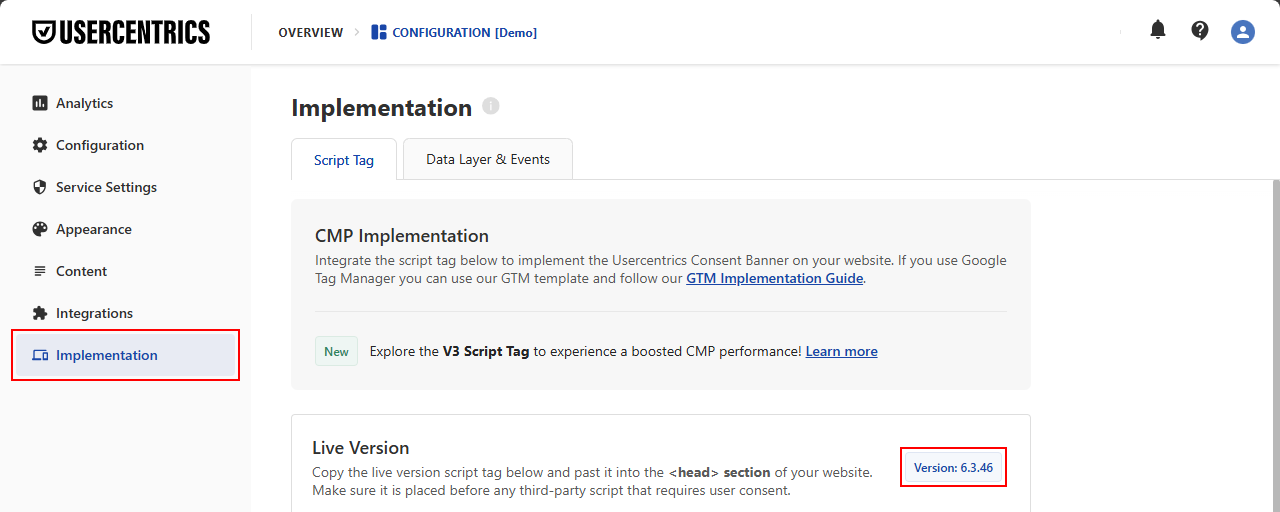Click the Live Version heading
Screen dimensions: 1280x512
[x=361, y=448]
